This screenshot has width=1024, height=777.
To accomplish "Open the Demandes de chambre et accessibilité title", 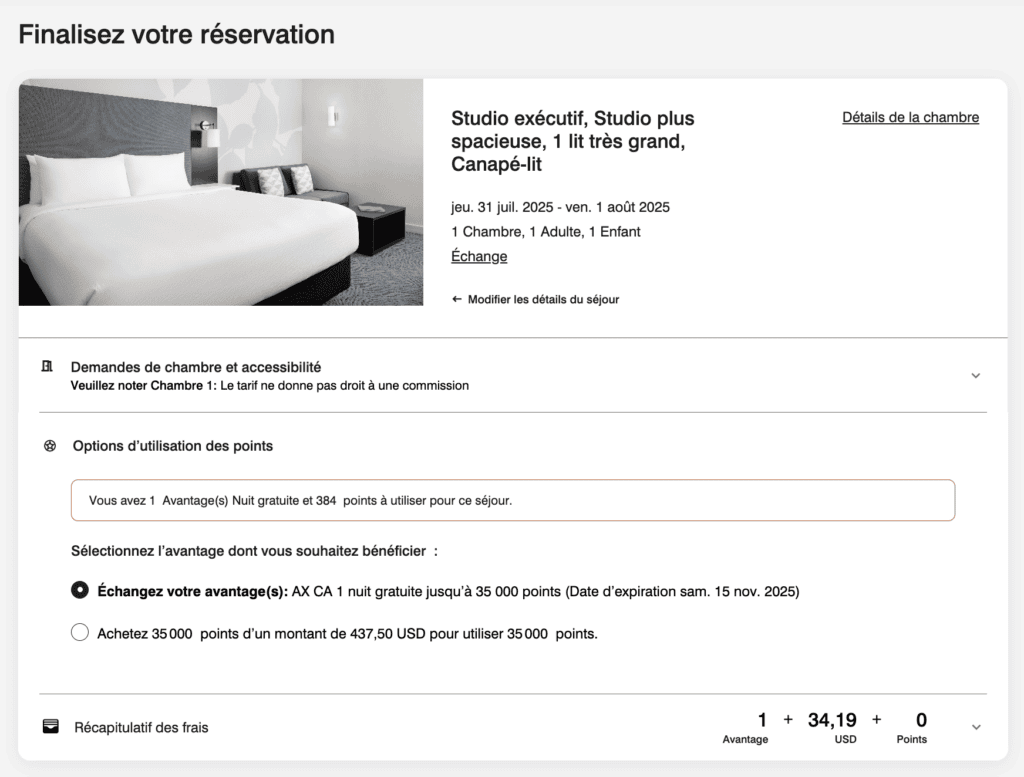I will 196,367.
